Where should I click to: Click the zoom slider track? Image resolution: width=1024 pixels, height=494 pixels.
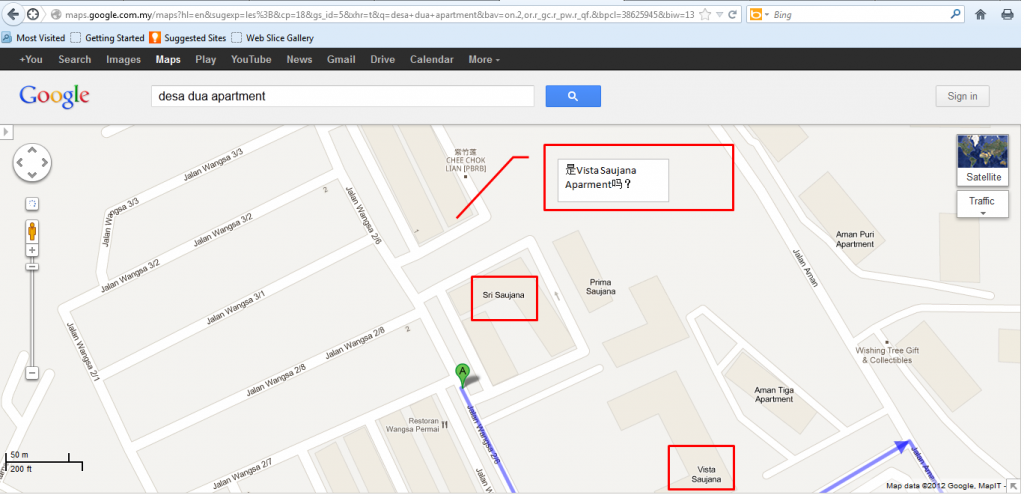click(32, 318)
